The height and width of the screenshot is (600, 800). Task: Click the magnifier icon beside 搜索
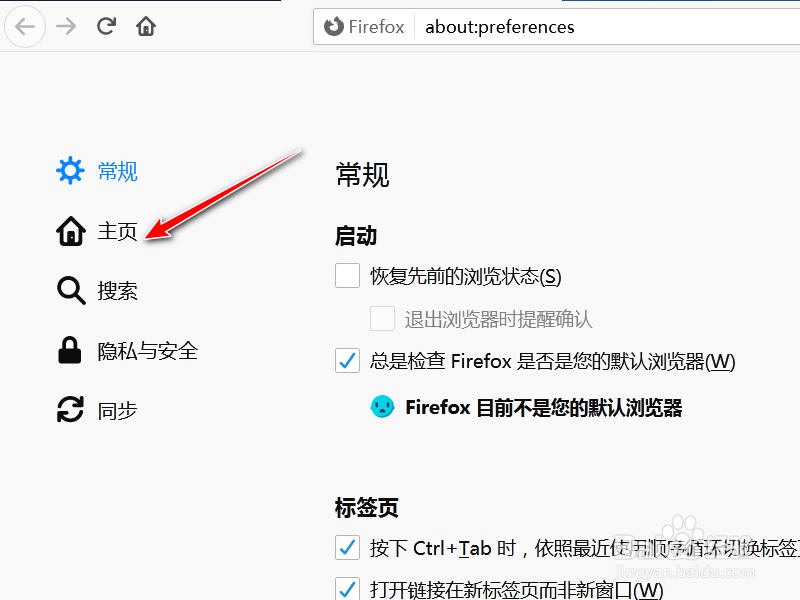pos(70,291)
